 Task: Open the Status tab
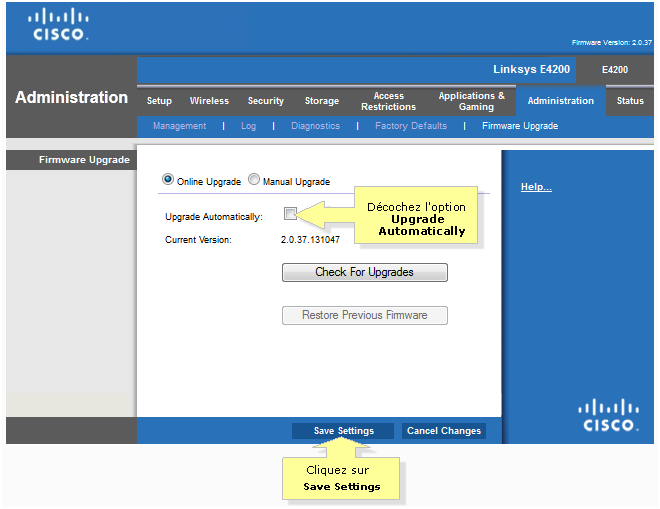[x=630, y=101]
